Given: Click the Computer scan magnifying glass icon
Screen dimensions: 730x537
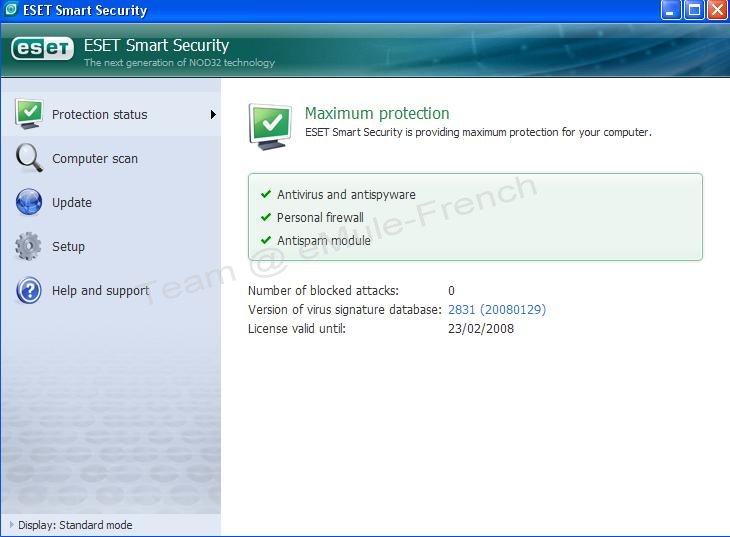Looking at the screenshot, I should pos(29,158).
